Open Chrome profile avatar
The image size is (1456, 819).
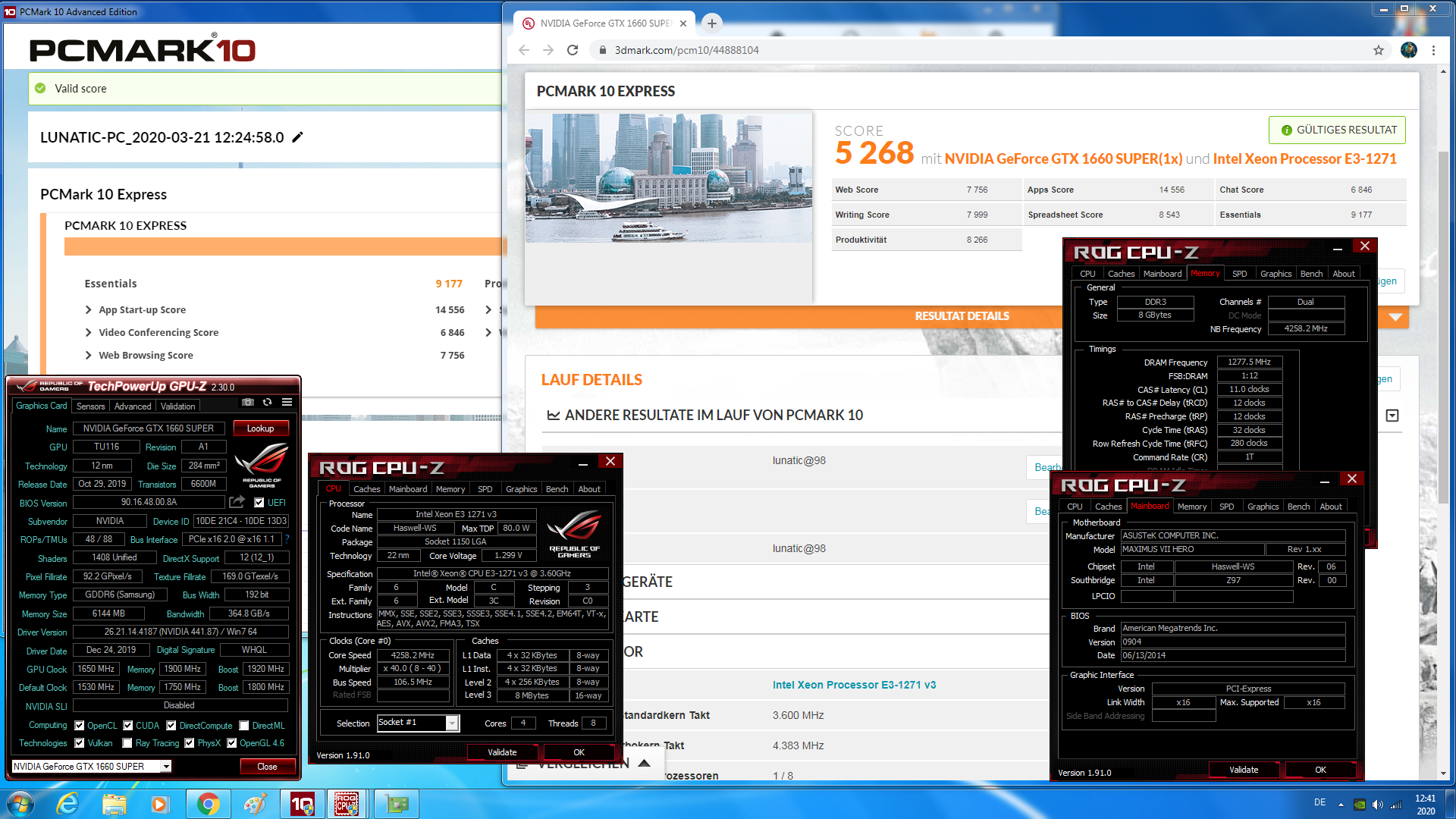tap(1409, 50)
